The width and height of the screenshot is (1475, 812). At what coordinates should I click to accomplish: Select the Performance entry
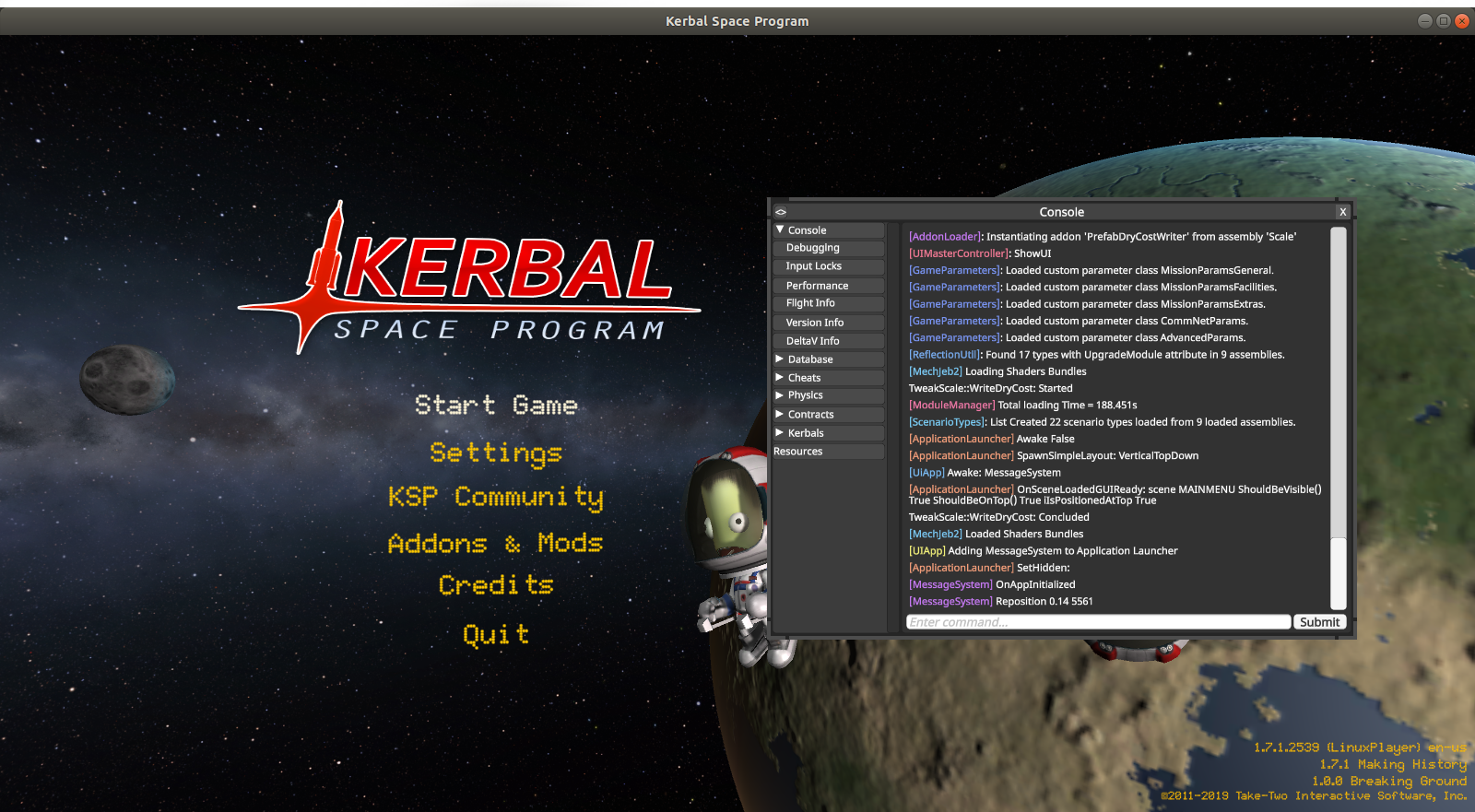pyautogui.click(x=829, y=286)
